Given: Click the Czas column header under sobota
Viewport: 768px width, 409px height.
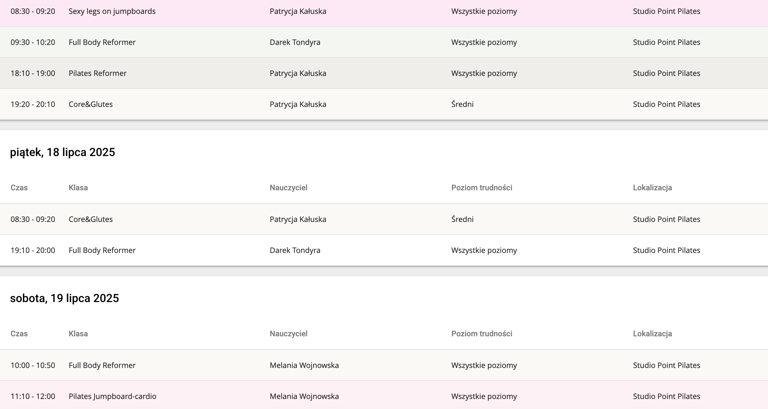Looking at the screenshot, I should pos(19,334).
